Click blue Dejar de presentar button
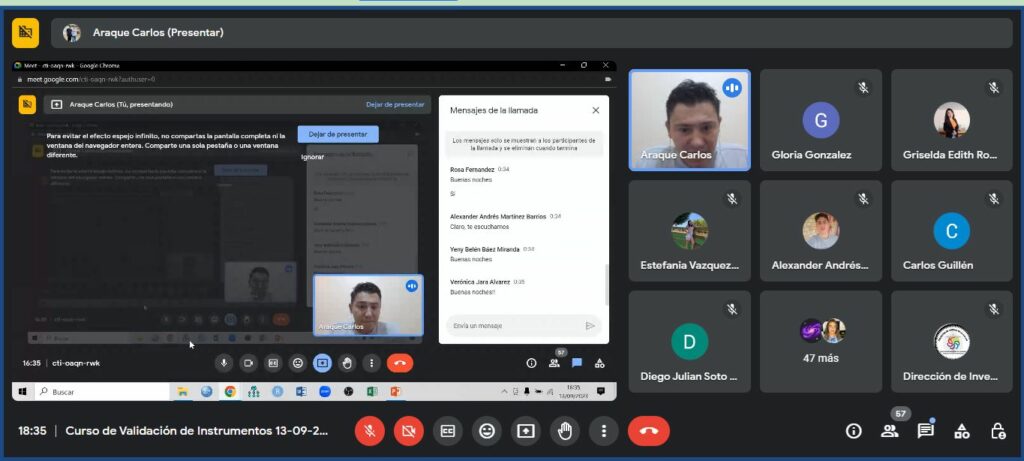The image size is (1024, 461). click(338, 134)
